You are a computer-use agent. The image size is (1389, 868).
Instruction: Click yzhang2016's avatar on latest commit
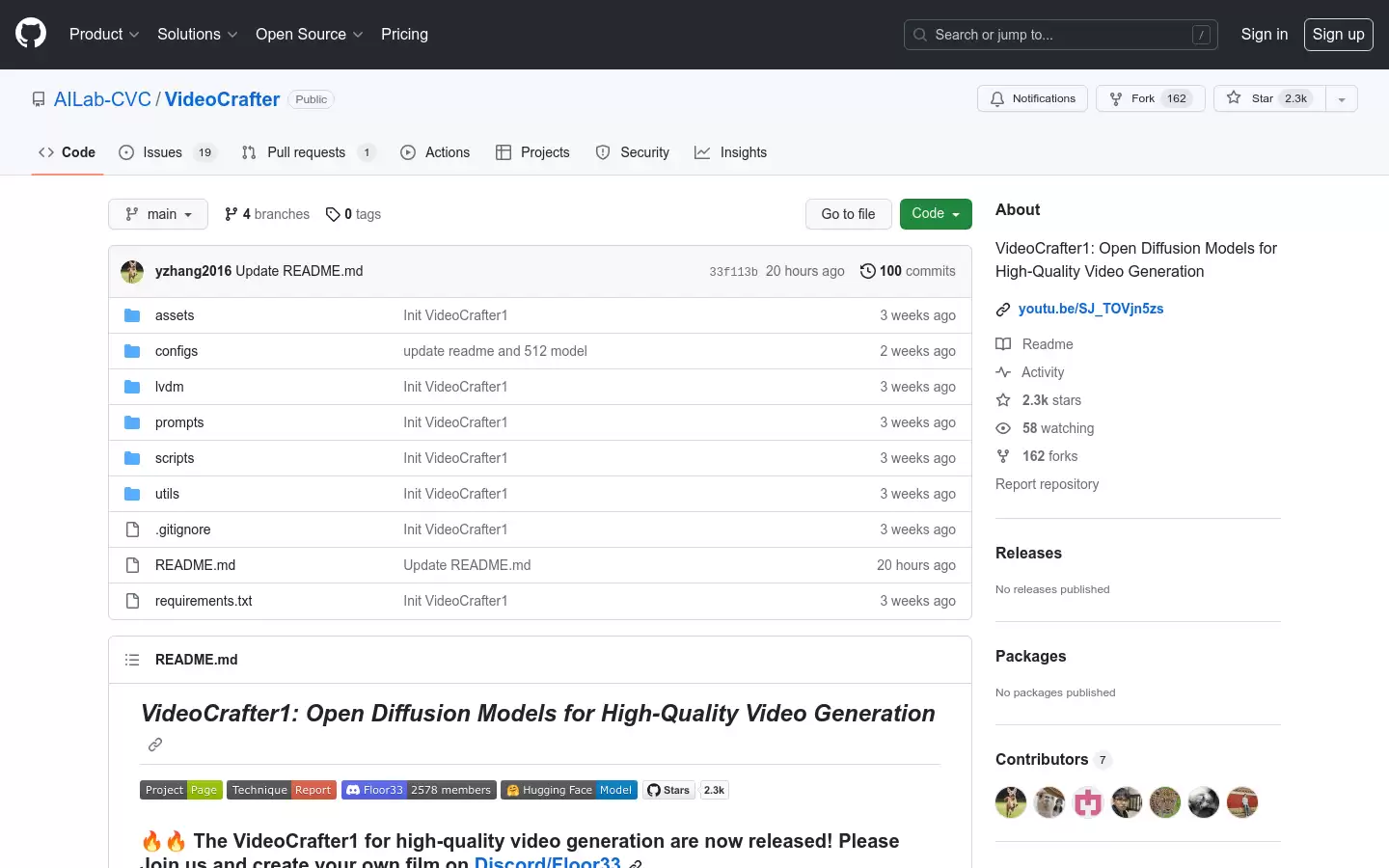(132, 271)
